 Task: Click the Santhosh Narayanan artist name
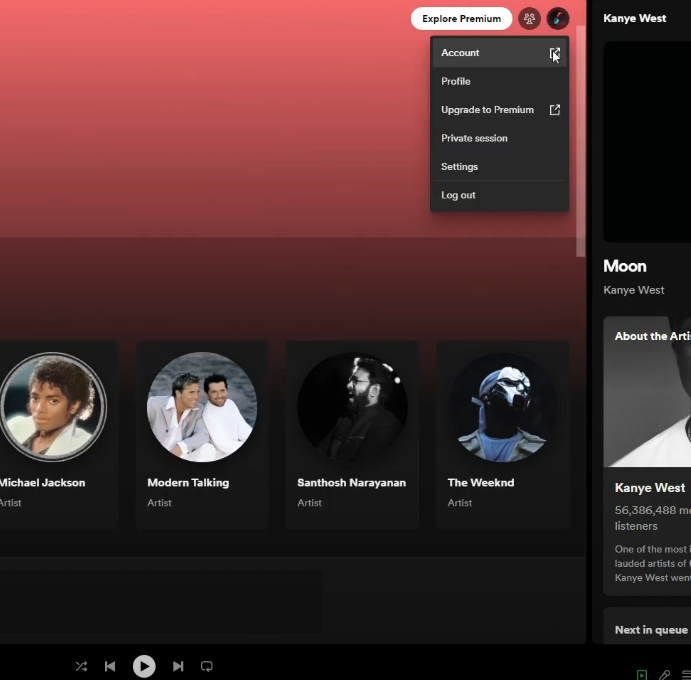pos(352,483)
